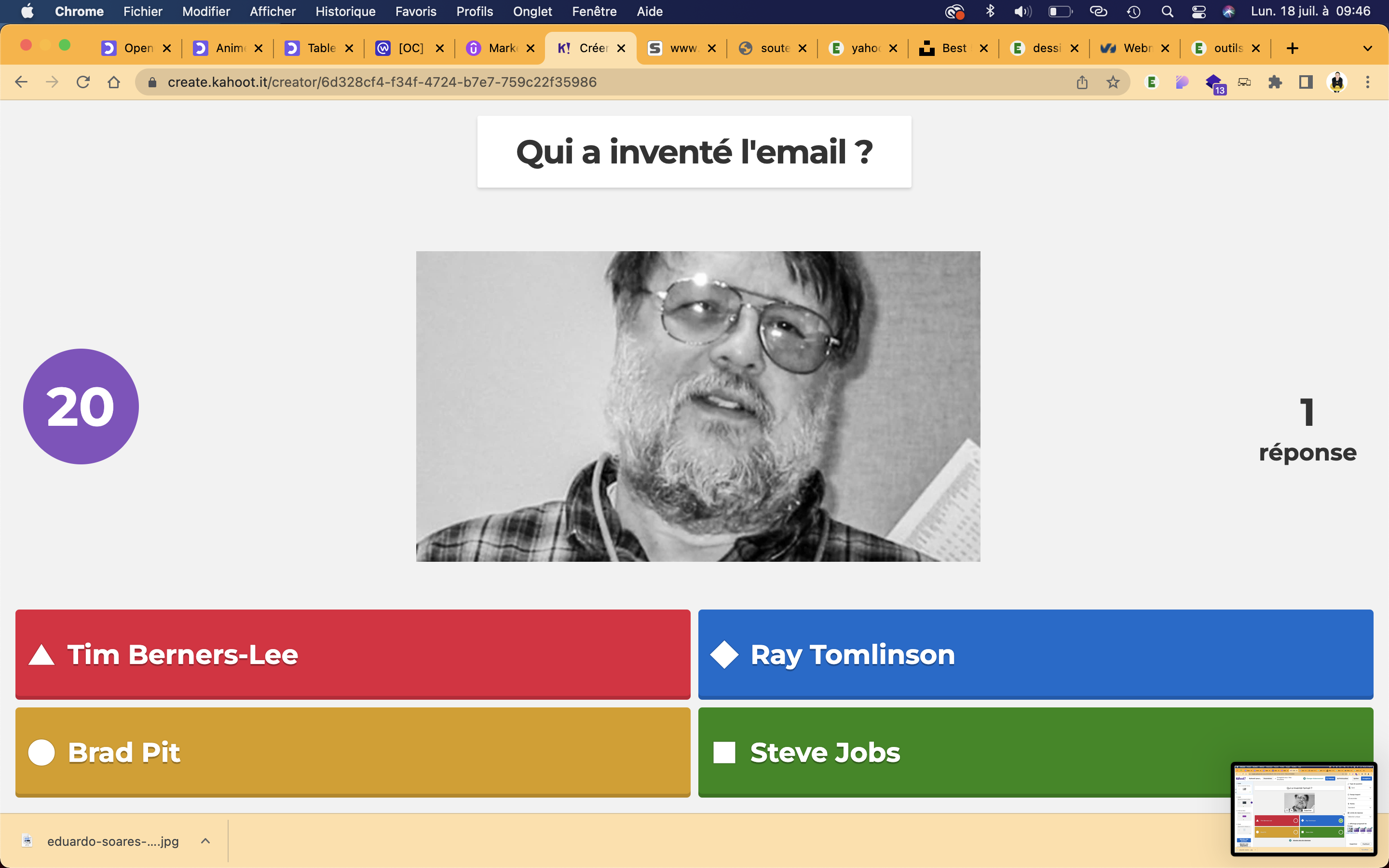
Task: Open the Chrome three-dot menu
Action: [x=1368, y=82]
